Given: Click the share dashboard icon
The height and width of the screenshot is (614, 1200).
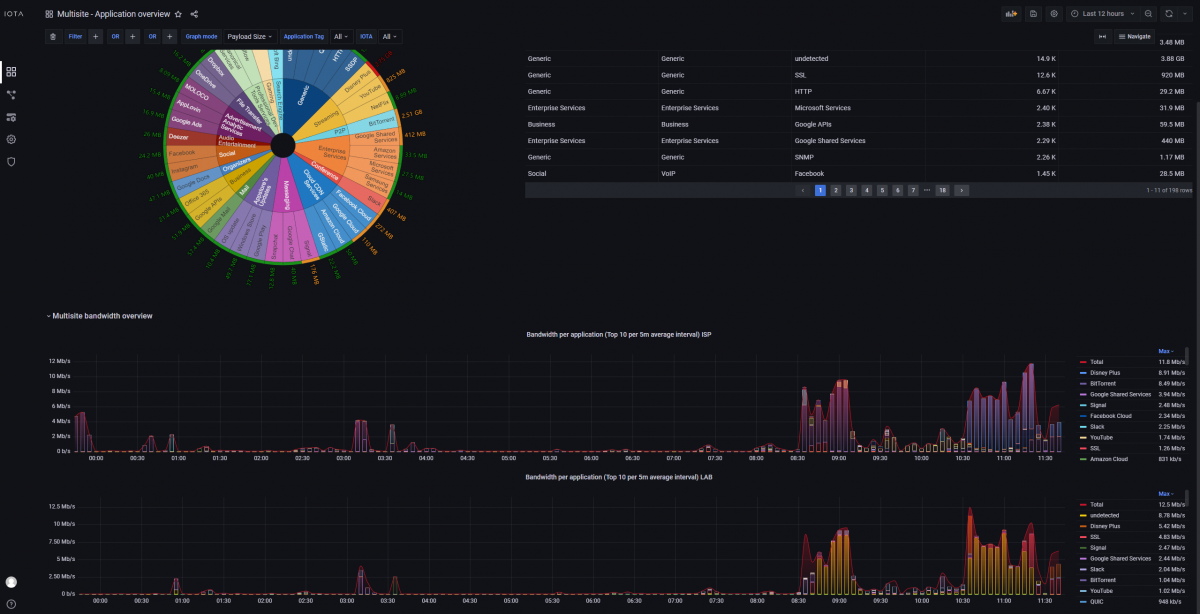Looking at the screenshot, I should (194, 14).
